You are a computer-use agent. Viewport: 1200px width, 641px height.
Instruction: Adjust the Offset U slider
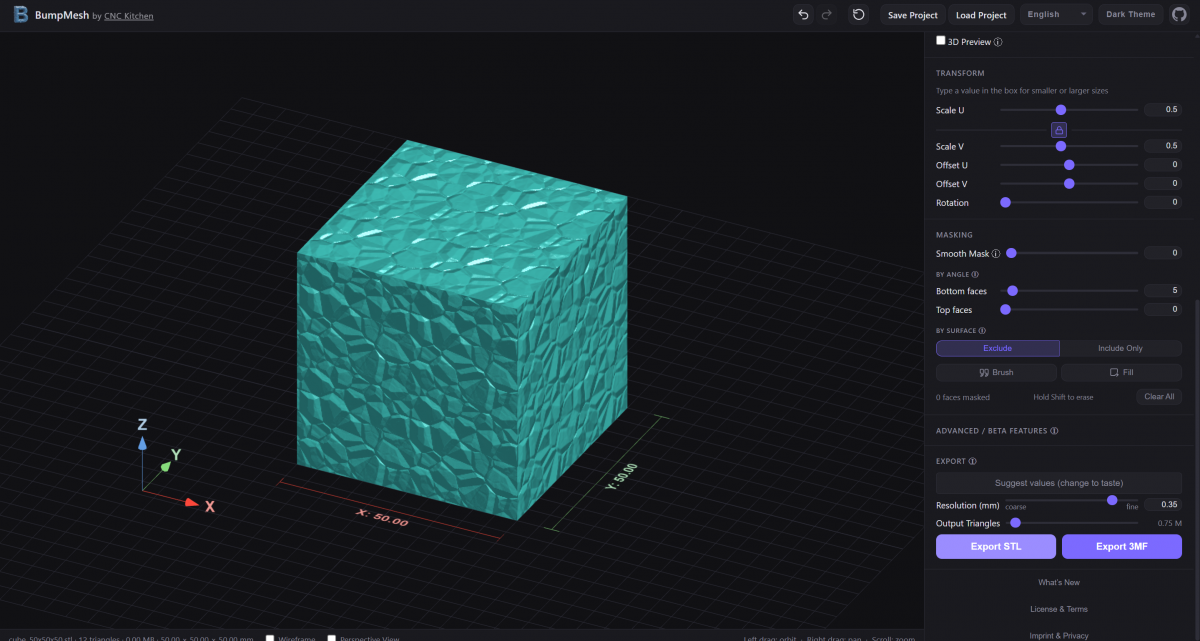click(x=1069, y=165)
